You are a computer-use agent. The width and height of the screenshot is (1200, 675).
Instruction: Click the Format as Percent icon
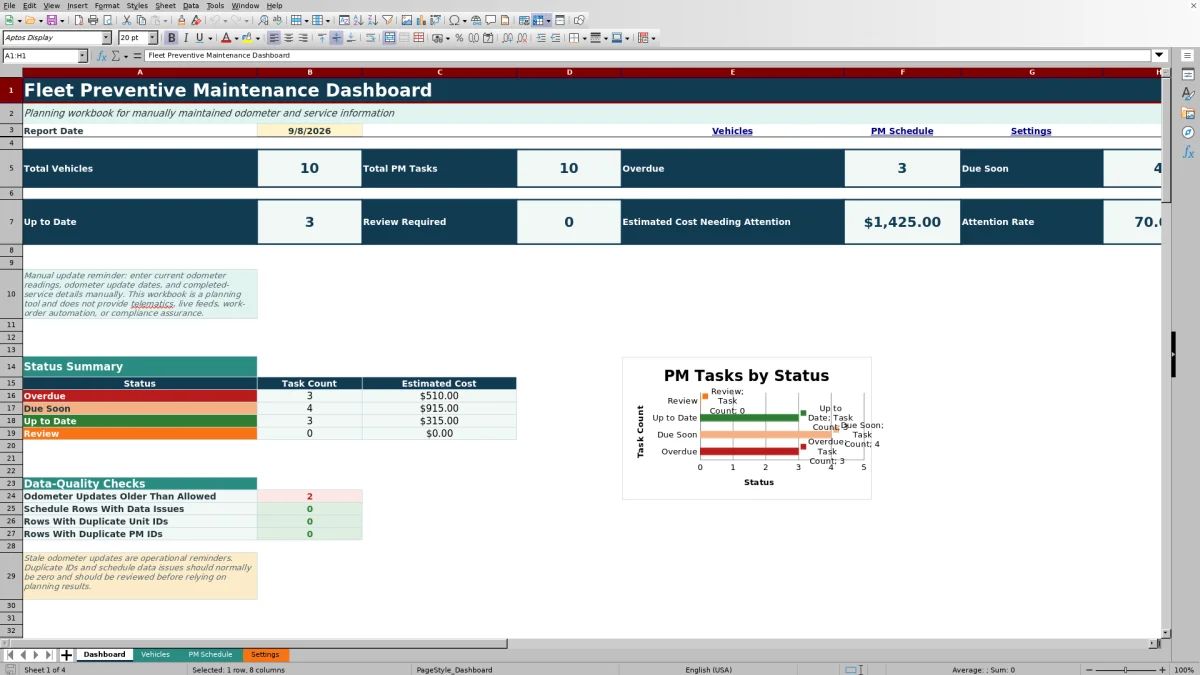click(459, 38)
